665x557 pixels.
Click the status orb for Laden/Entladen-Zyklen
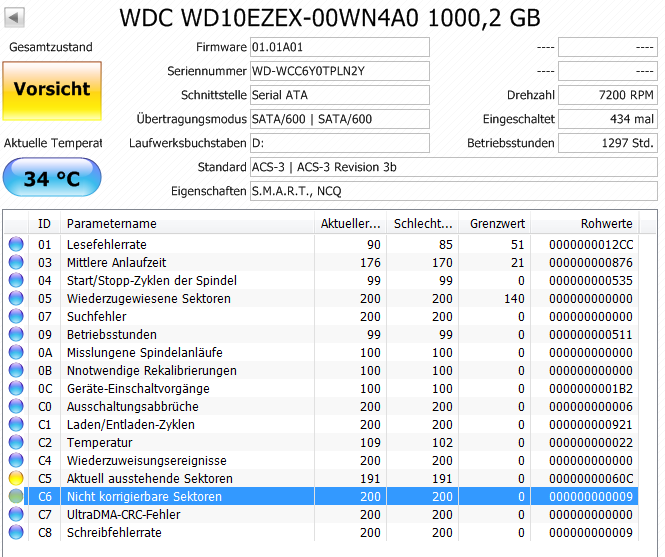click(16, 424)
